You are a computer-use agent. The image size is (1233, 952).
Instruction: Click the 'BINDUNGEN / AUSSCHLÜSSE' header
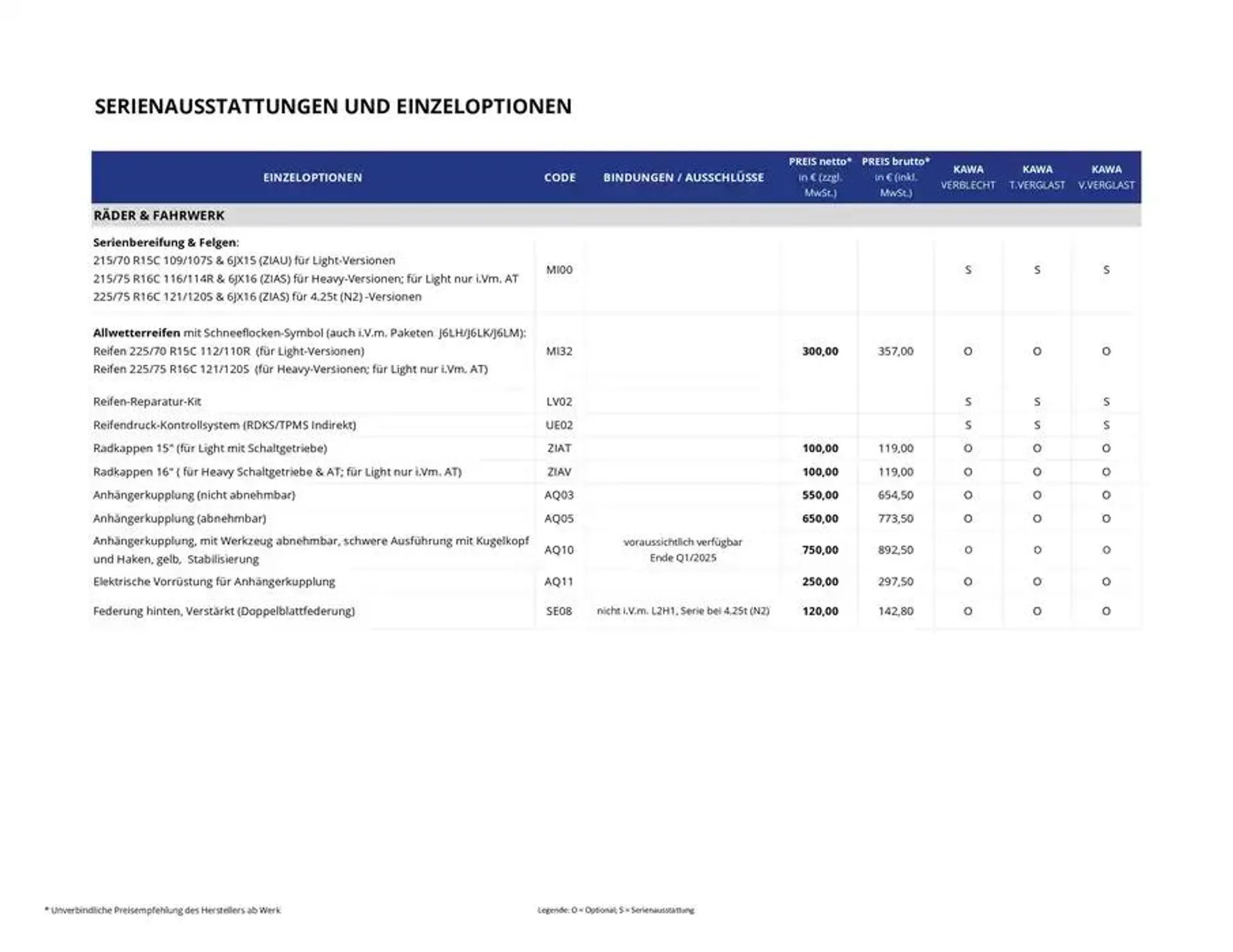coord(683,177)
